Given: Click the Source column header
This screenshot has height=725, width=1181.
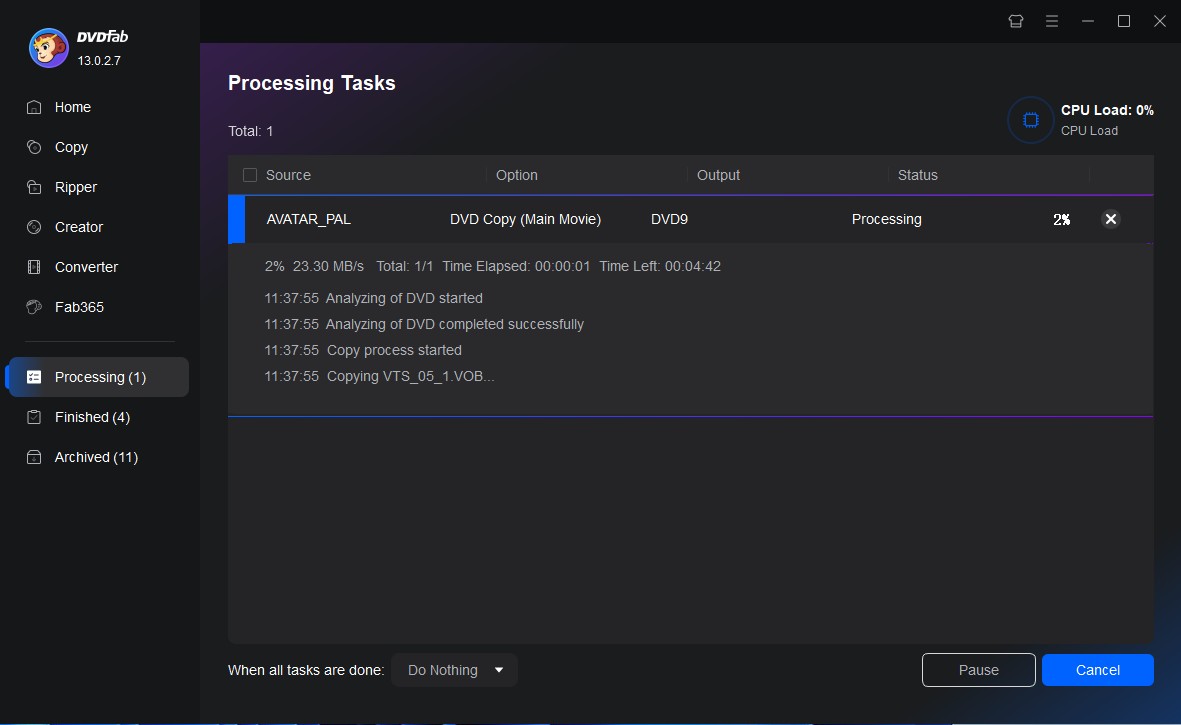Looking at the screenshot, I should click(288, 175).
